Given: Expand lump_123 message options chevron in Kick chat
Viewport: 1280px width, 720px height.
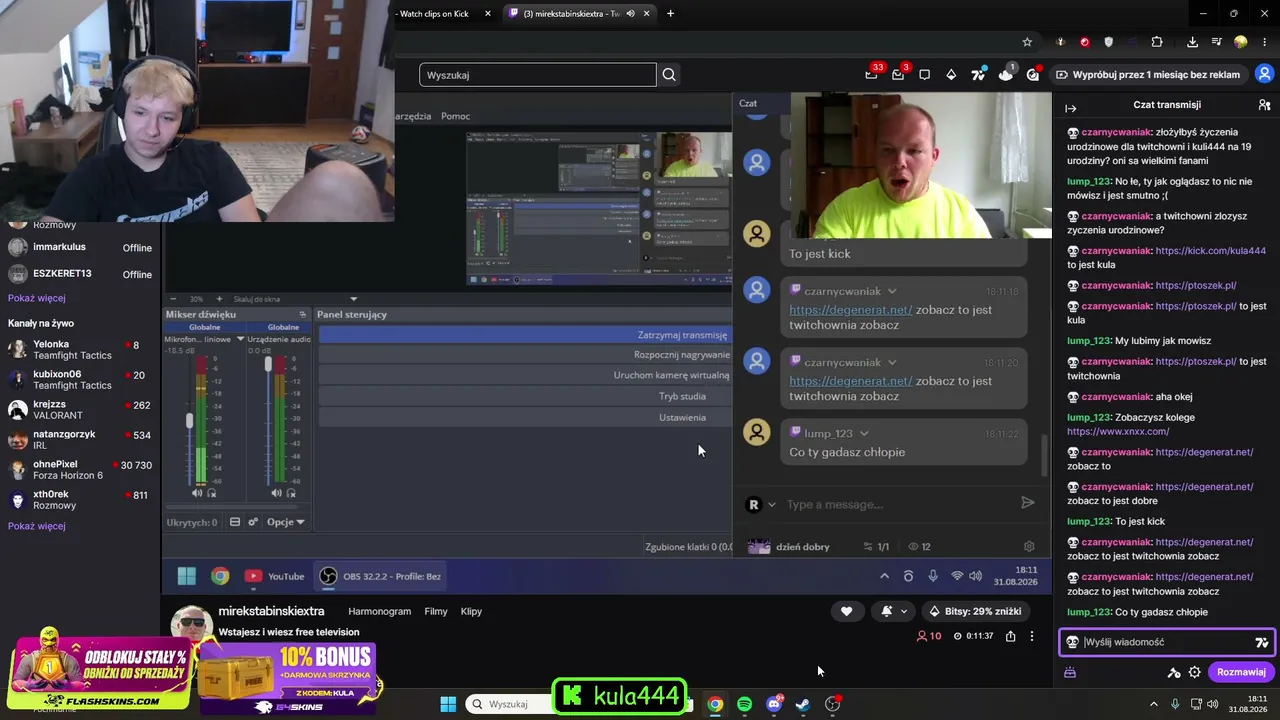Looking at the screenshot, I should [864, 433].
